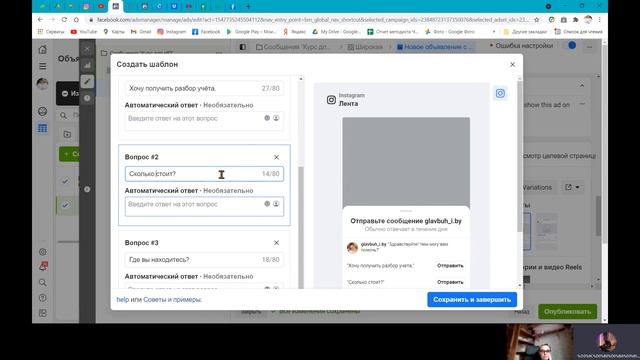Close the dark editing panel with its X
Viewport: 640px width, 360px height.
pos(87,49)
